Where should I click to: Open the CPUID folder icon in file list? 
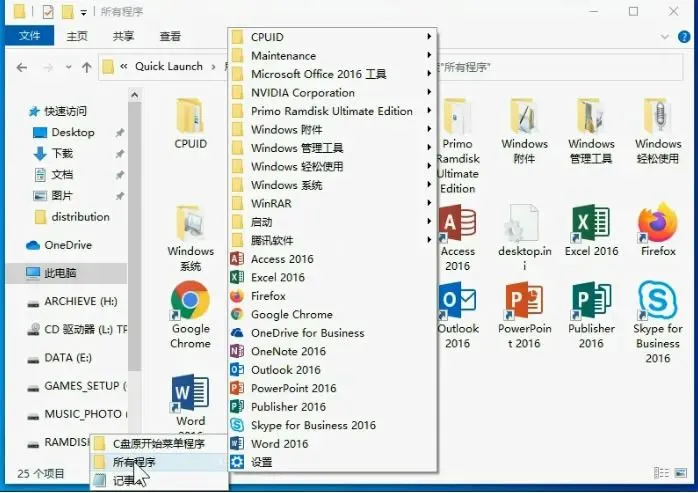pos(191,116)
